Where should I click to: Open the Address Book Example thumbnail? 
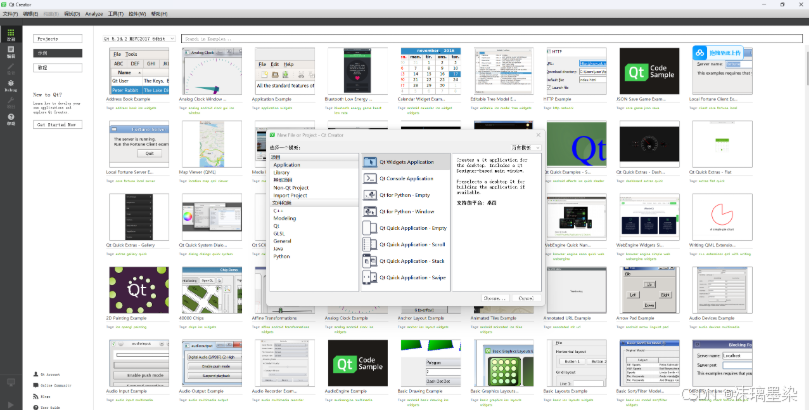coord(139,71)
